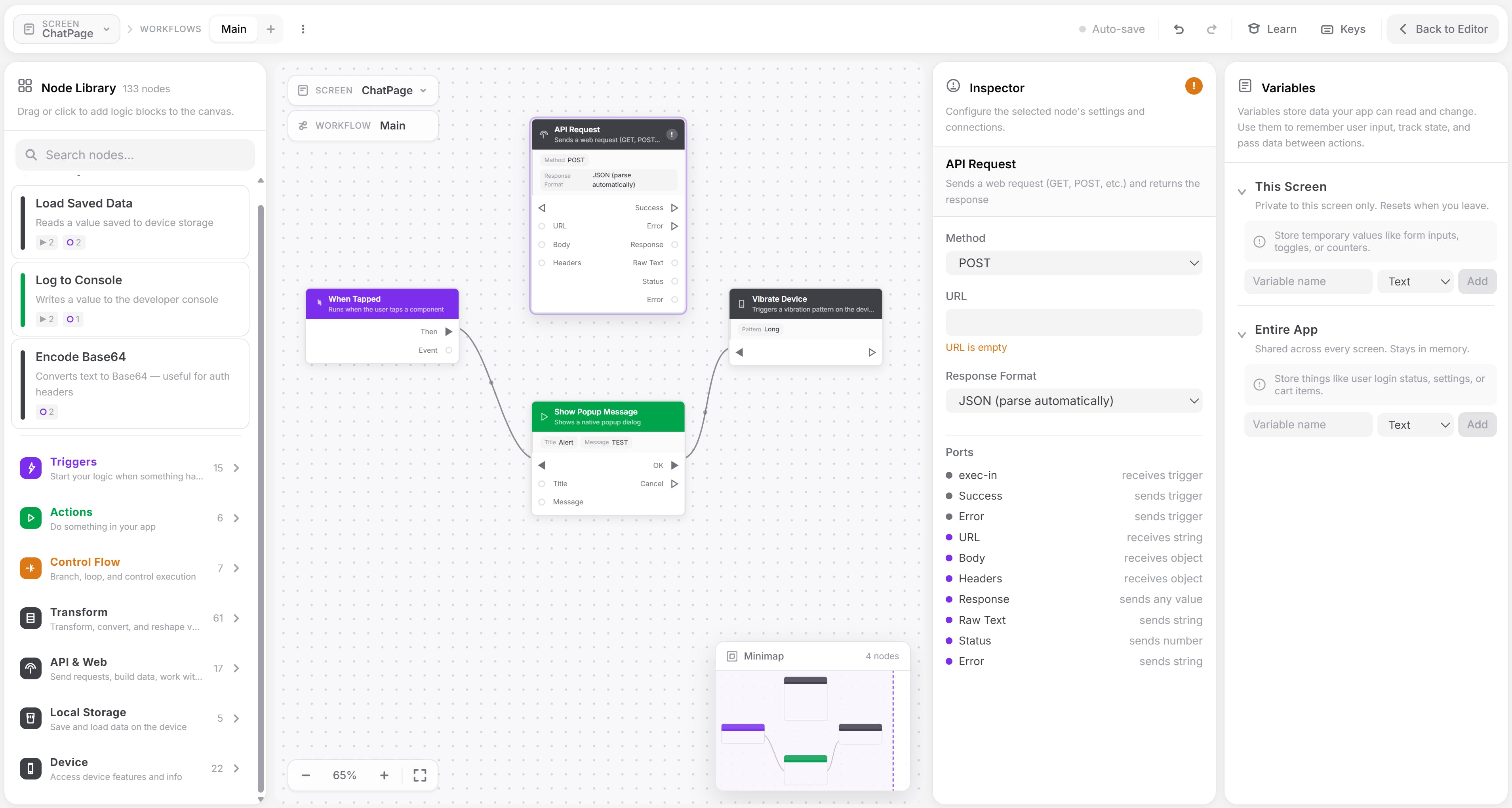Click the Event output port on When Tapped
1512x808 pixels.
click(x=448, y=350)
